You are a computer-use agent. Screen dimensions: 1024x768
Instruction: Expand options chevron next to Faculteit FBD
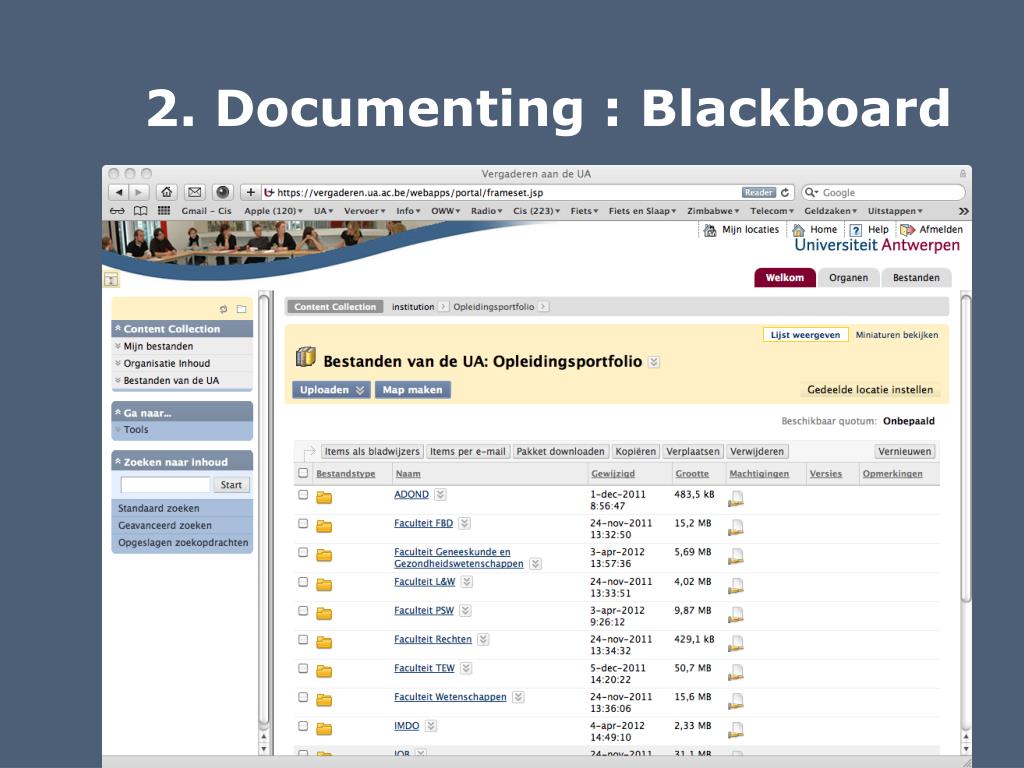[x=464, y=523]
